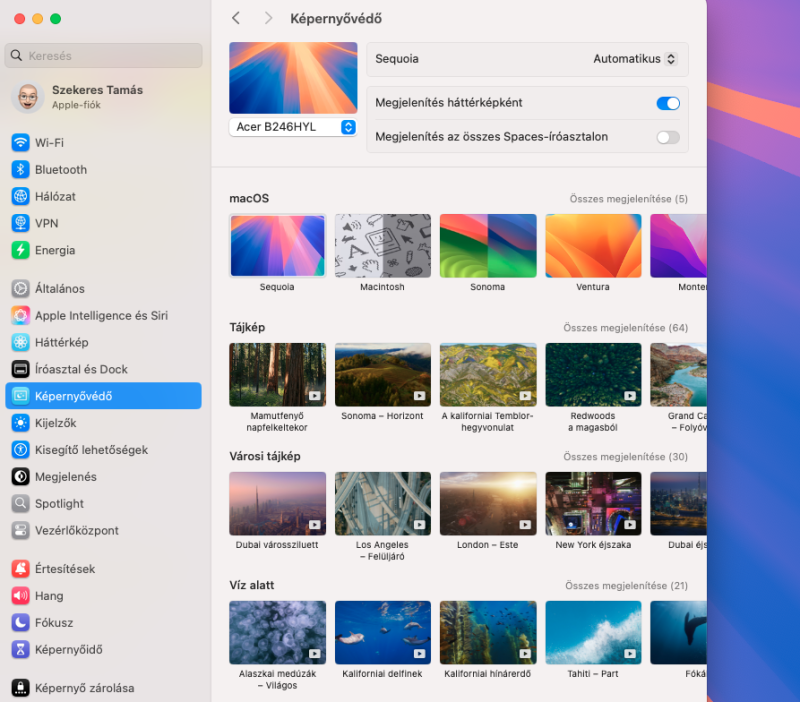
Task: Click in the Keresés search field
Action: 104,56
